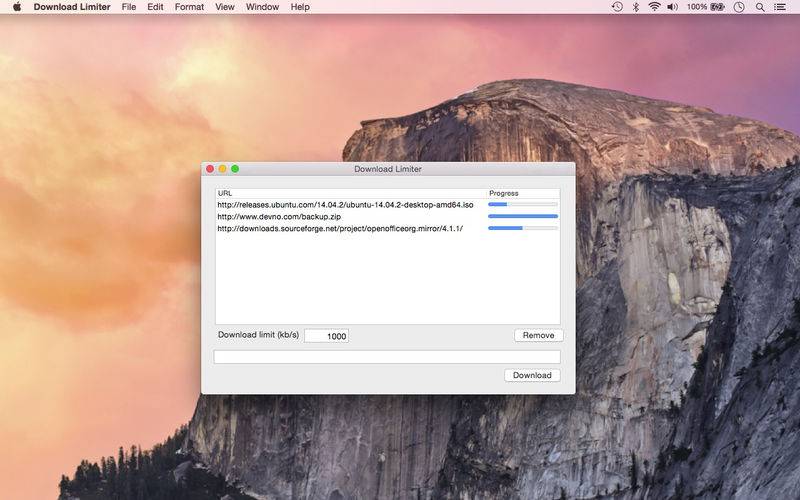
Task: Zoom the Download Limiter window with green button
Action: pos(235,168)
